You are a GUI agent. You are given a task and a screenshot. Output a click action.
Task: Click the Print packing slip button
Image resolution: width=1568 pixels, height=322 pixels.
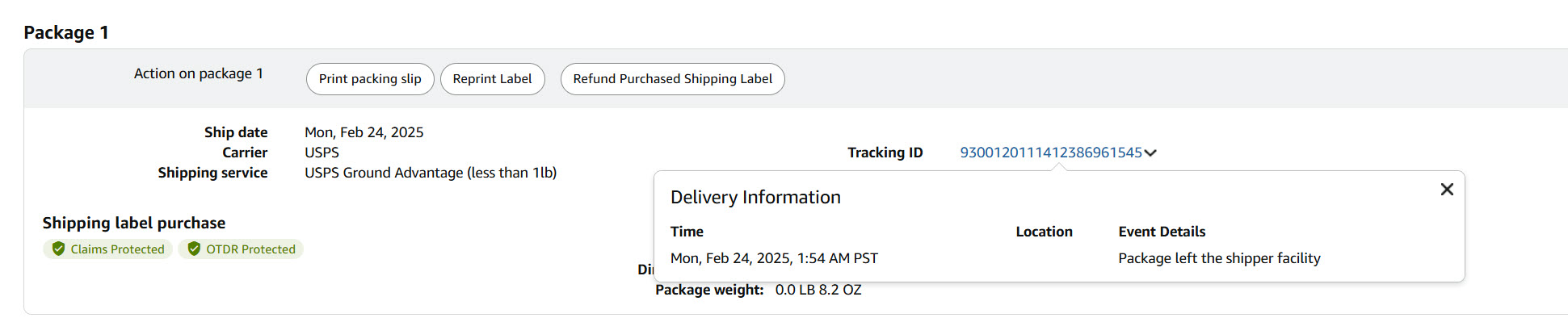point(370,79)
